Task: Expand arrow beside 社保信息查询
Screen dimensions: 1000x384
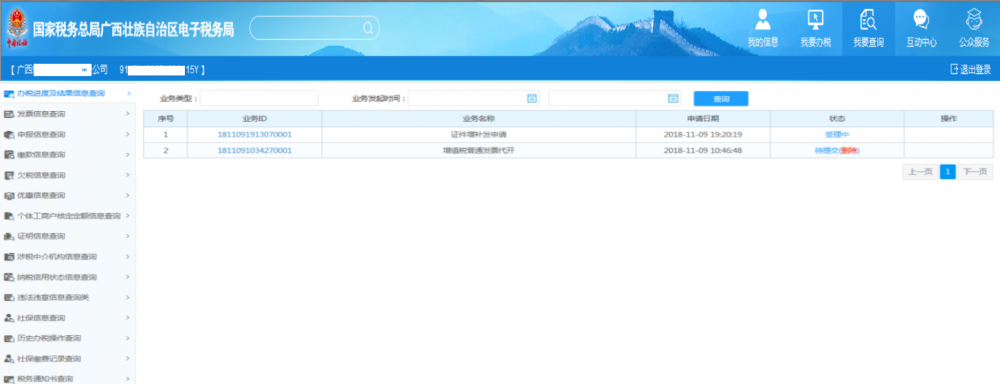Action: 128,318
